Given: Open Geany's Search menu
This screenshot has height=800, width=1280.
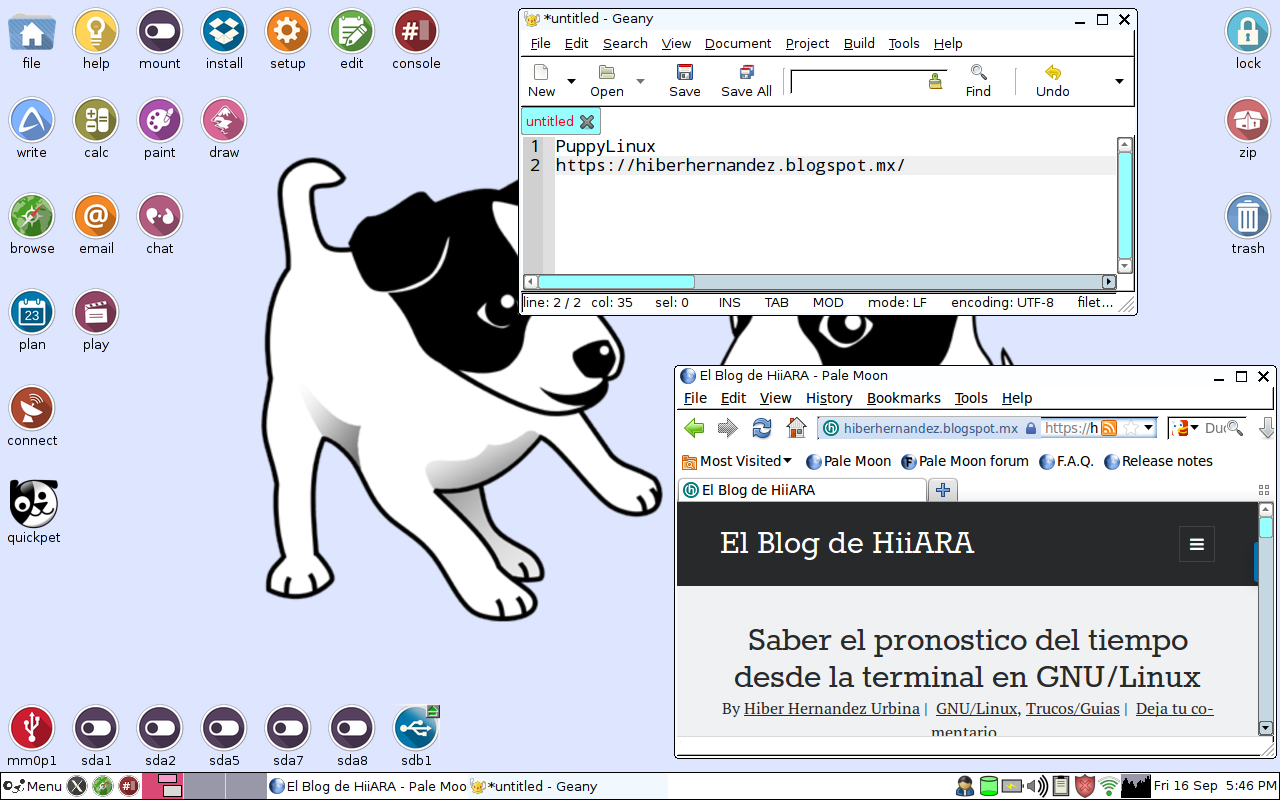Looking at the screenshot, I should [x=625, y=43].
